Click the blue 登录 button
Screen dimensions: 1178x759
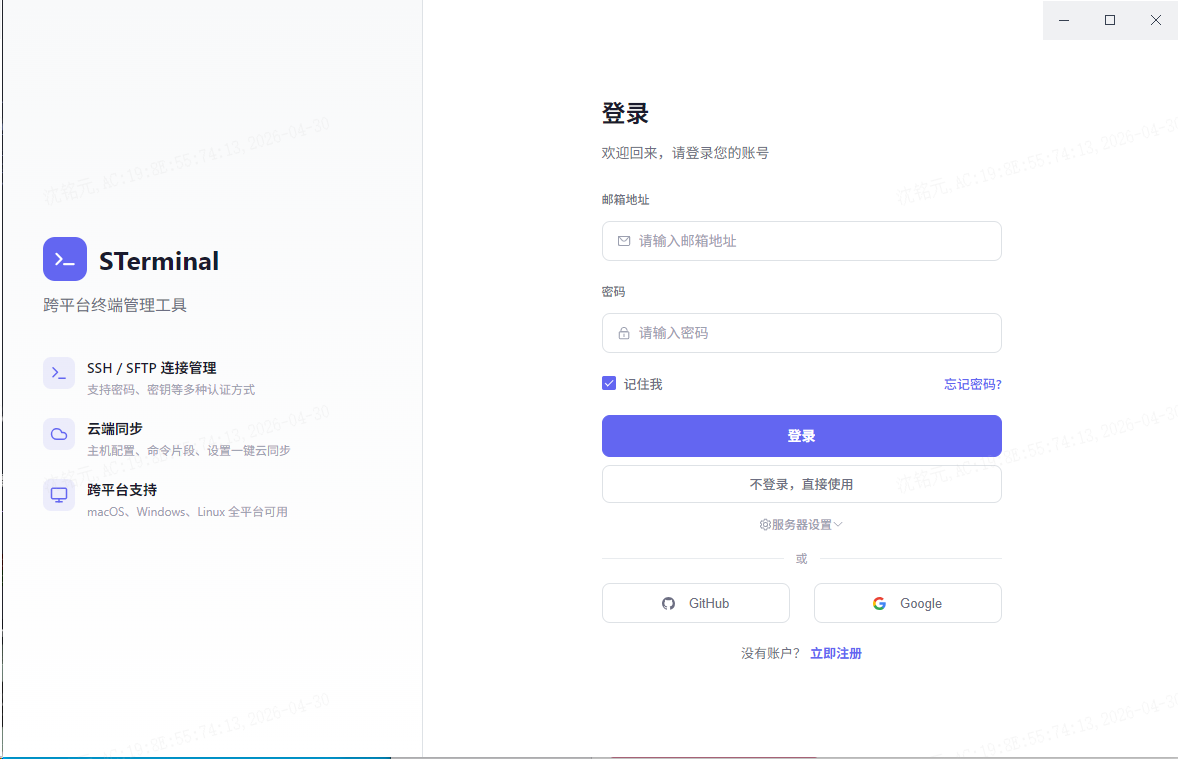pos(802,436)
